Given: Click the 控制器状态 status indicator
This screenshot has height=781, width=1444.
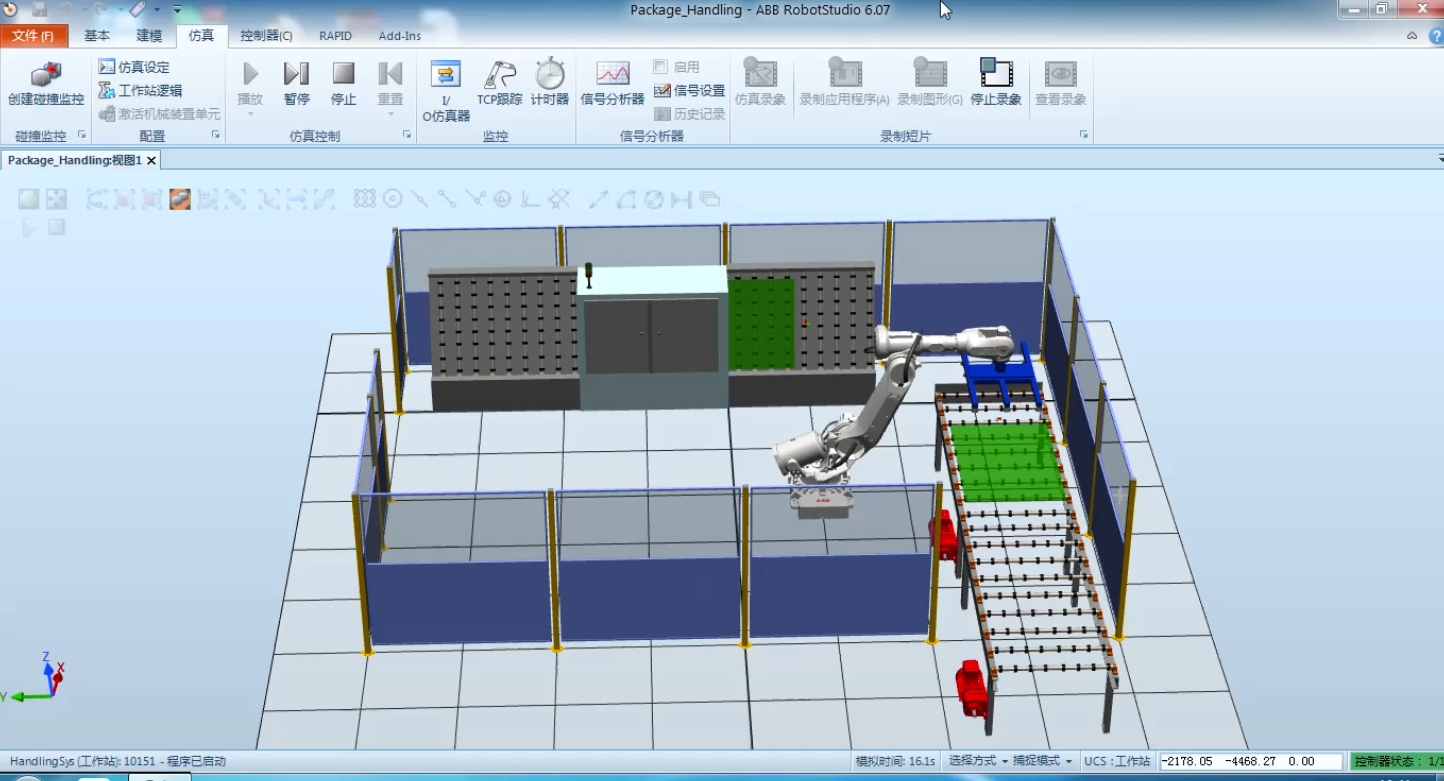Looking at the screenshot, I should (1397, 761).
